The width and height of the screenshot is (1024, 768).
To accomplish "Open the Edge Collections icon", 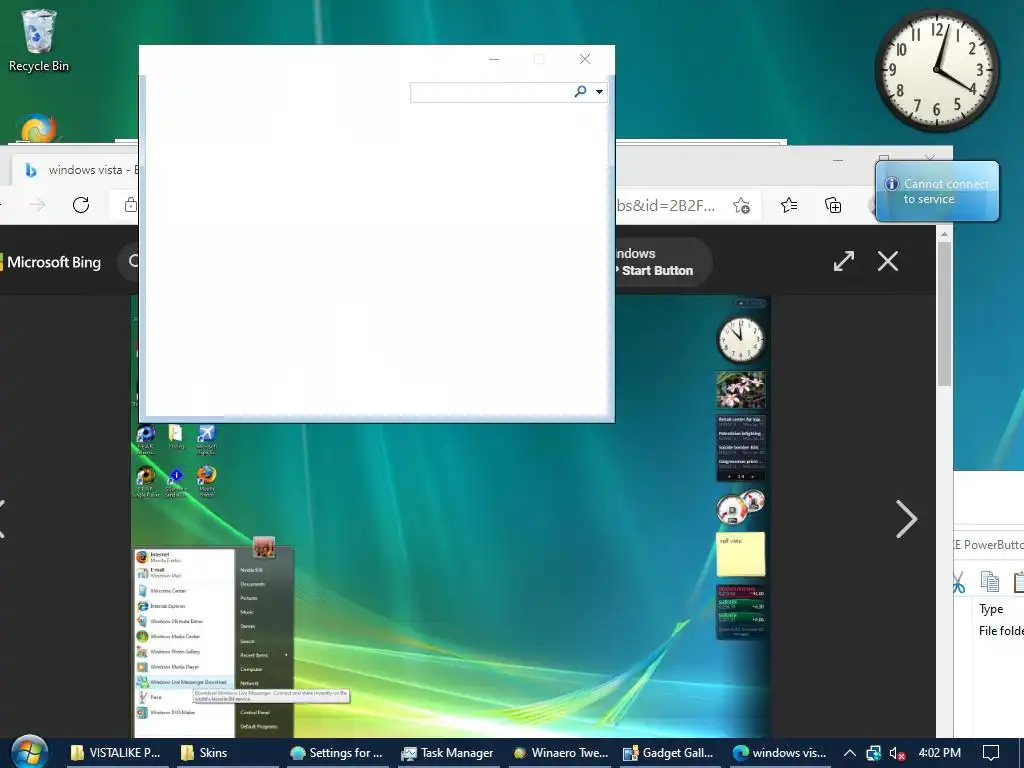I will point(833,206).
